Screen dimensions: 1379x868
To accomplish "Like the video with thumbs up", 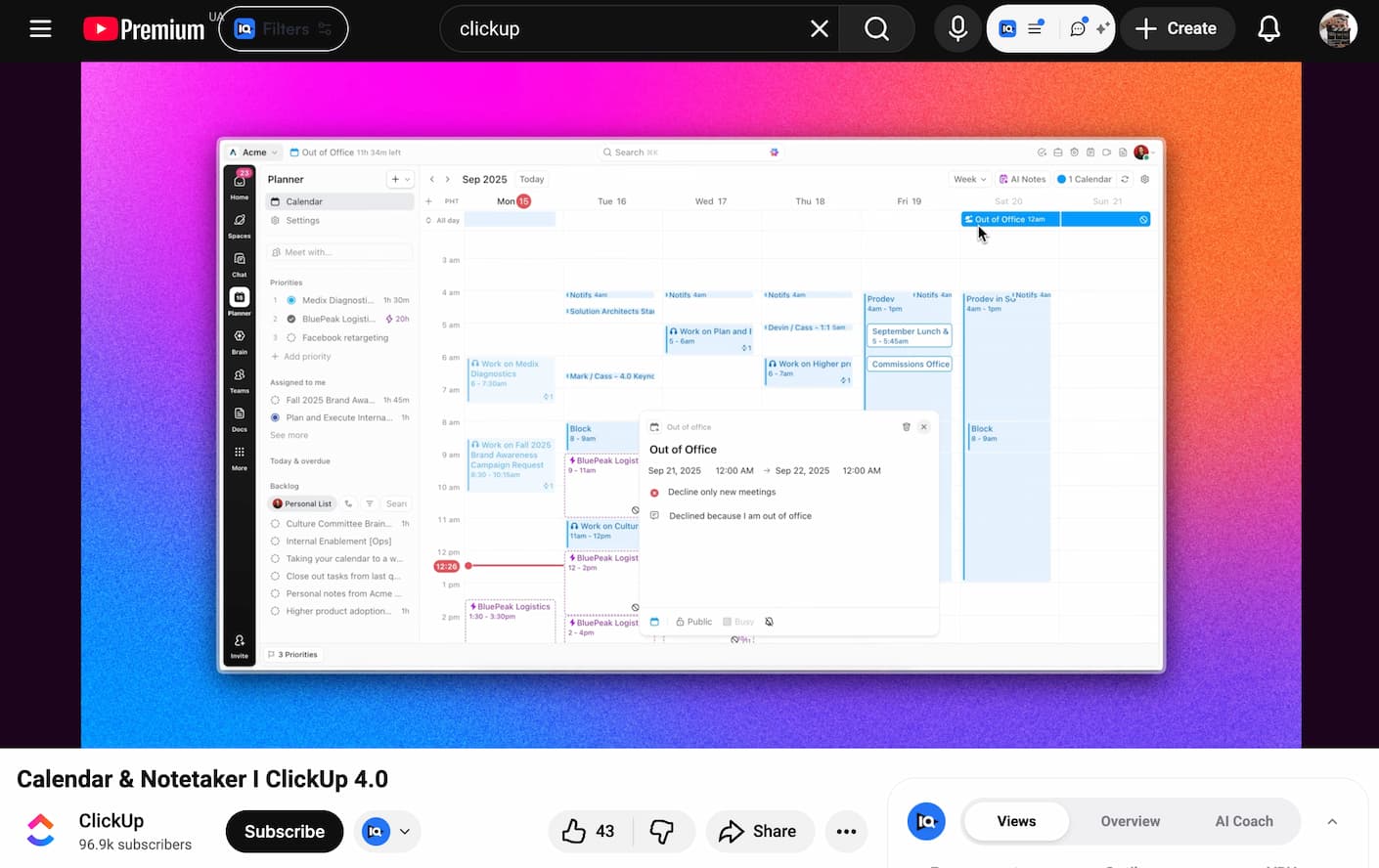I will click(x=589, y=831).
